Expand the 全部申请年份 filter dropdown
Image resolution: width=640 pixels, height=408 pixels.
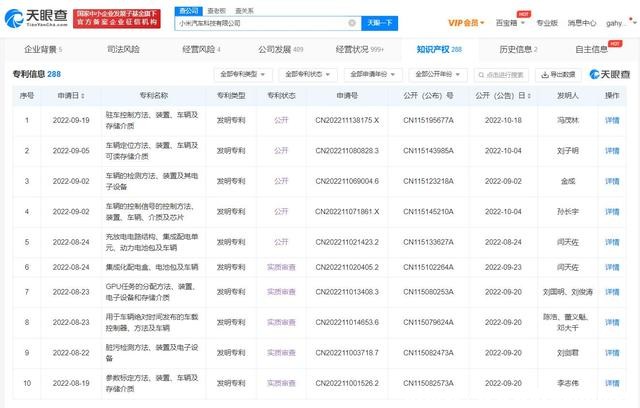pos(373,74)
